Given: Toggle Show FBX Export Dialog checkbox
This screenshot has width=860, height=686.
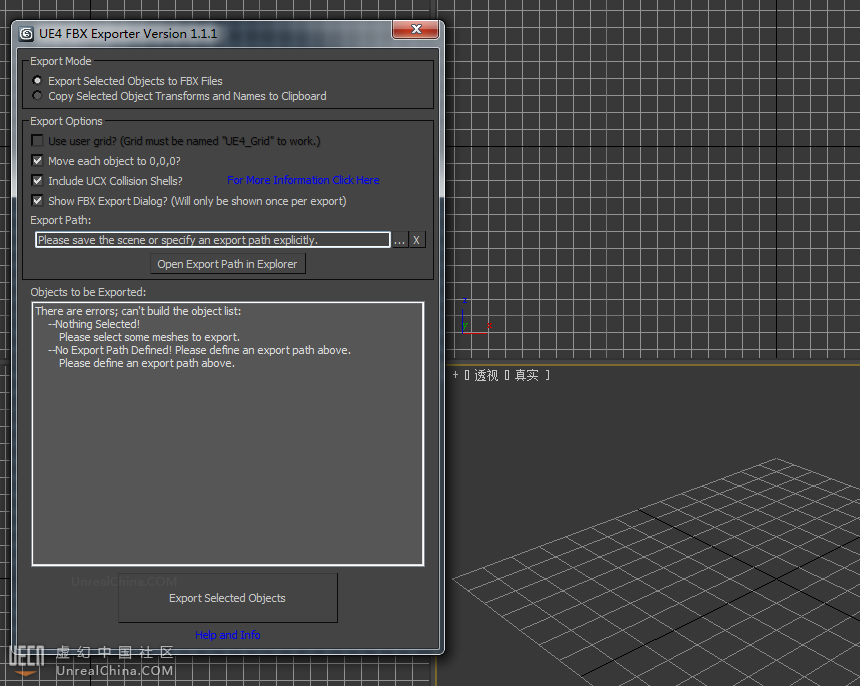Looking at the screenshot, I should click(37, 201).
